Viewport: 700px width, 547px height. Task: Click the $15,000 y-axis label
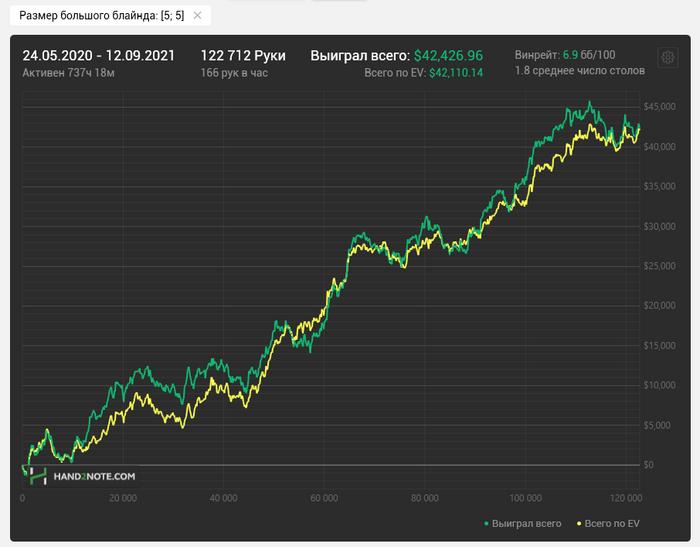click(x=659, y=346)
